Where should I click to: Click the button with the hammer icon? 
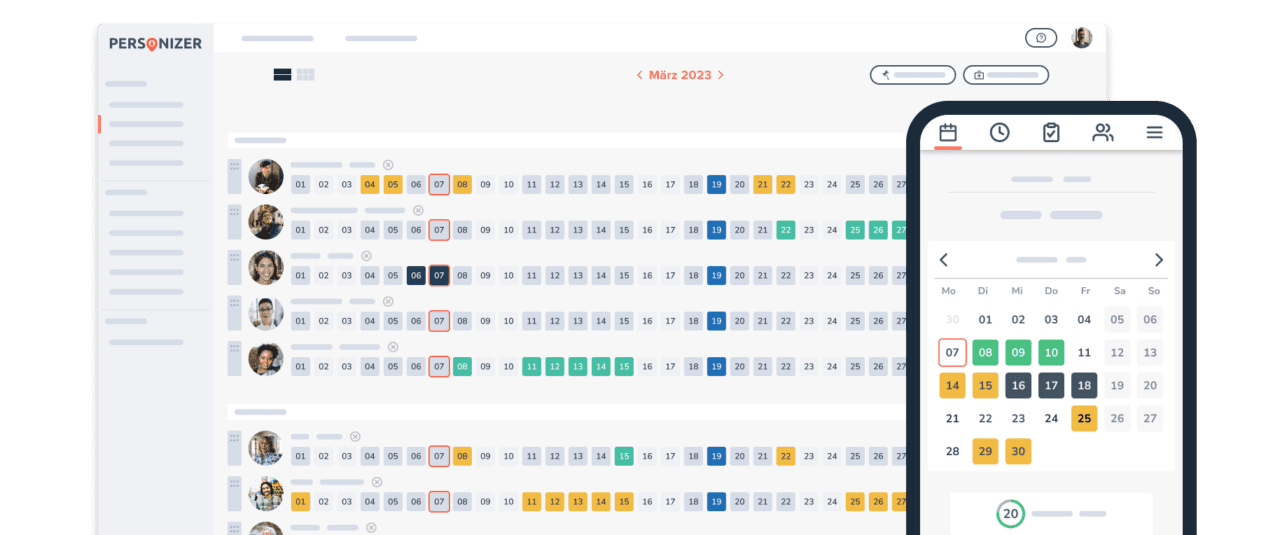(913, 75)
